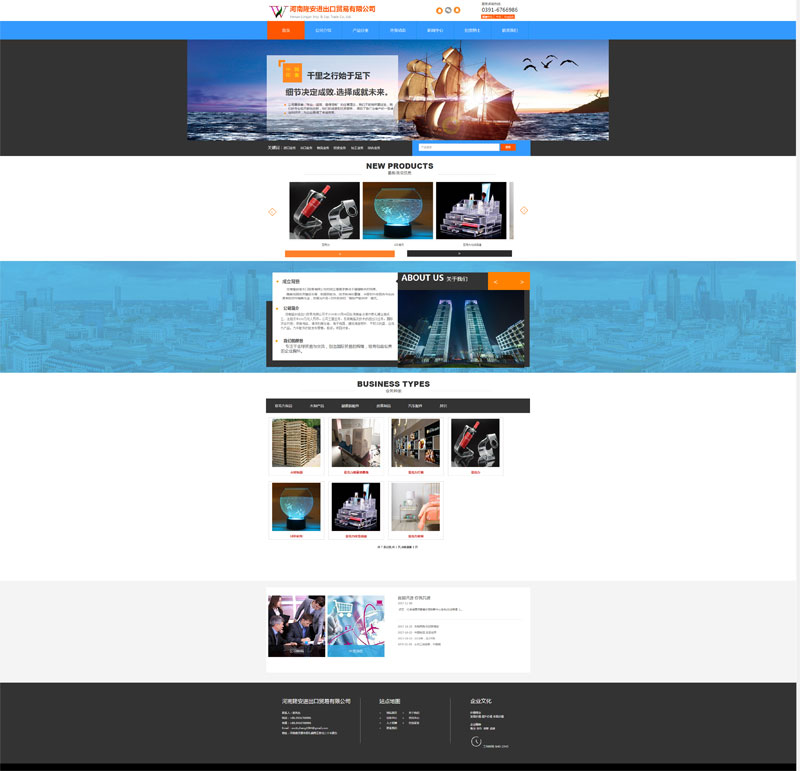
Task: Click the right arrow of New Products carousel
Action: click(524, 211)
